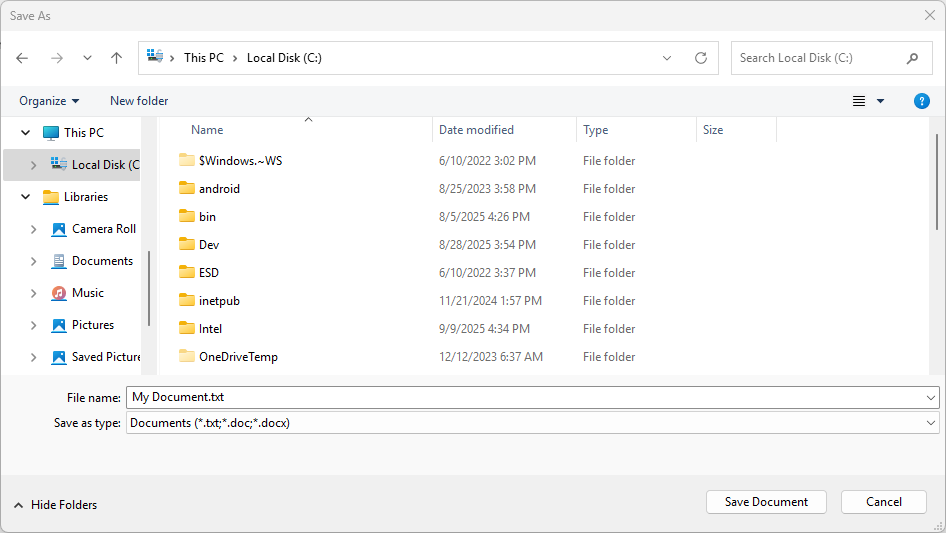Expand the Documents library node
The width and height of the screenshot is (946, 533).
tap(33, 261)
